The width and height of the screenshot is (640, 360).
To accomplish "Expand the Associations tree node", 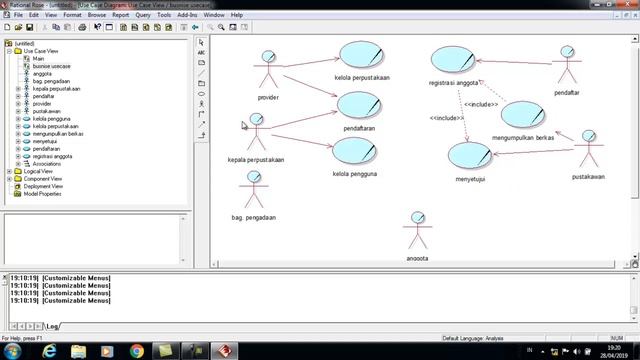I will pyautogui.click(x=18, y=164).
